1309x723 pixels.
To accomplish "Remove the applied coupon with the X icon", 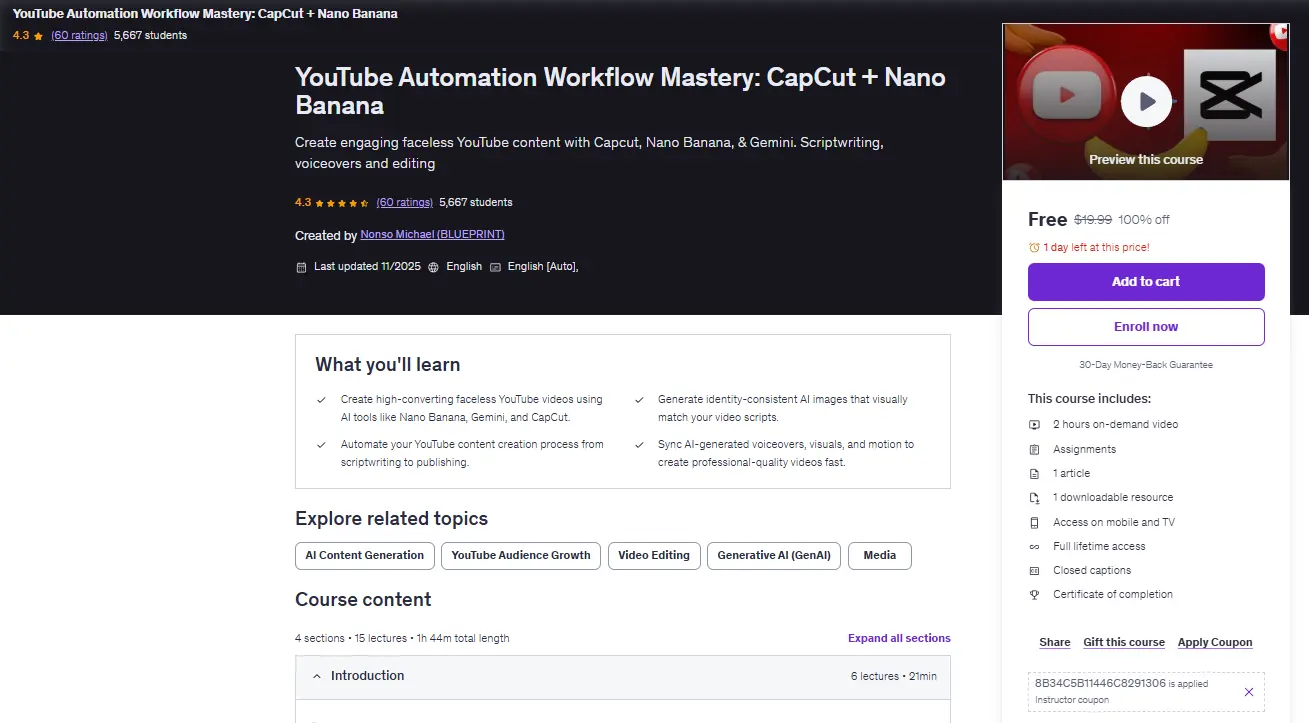I will (x=1249, y=692).
